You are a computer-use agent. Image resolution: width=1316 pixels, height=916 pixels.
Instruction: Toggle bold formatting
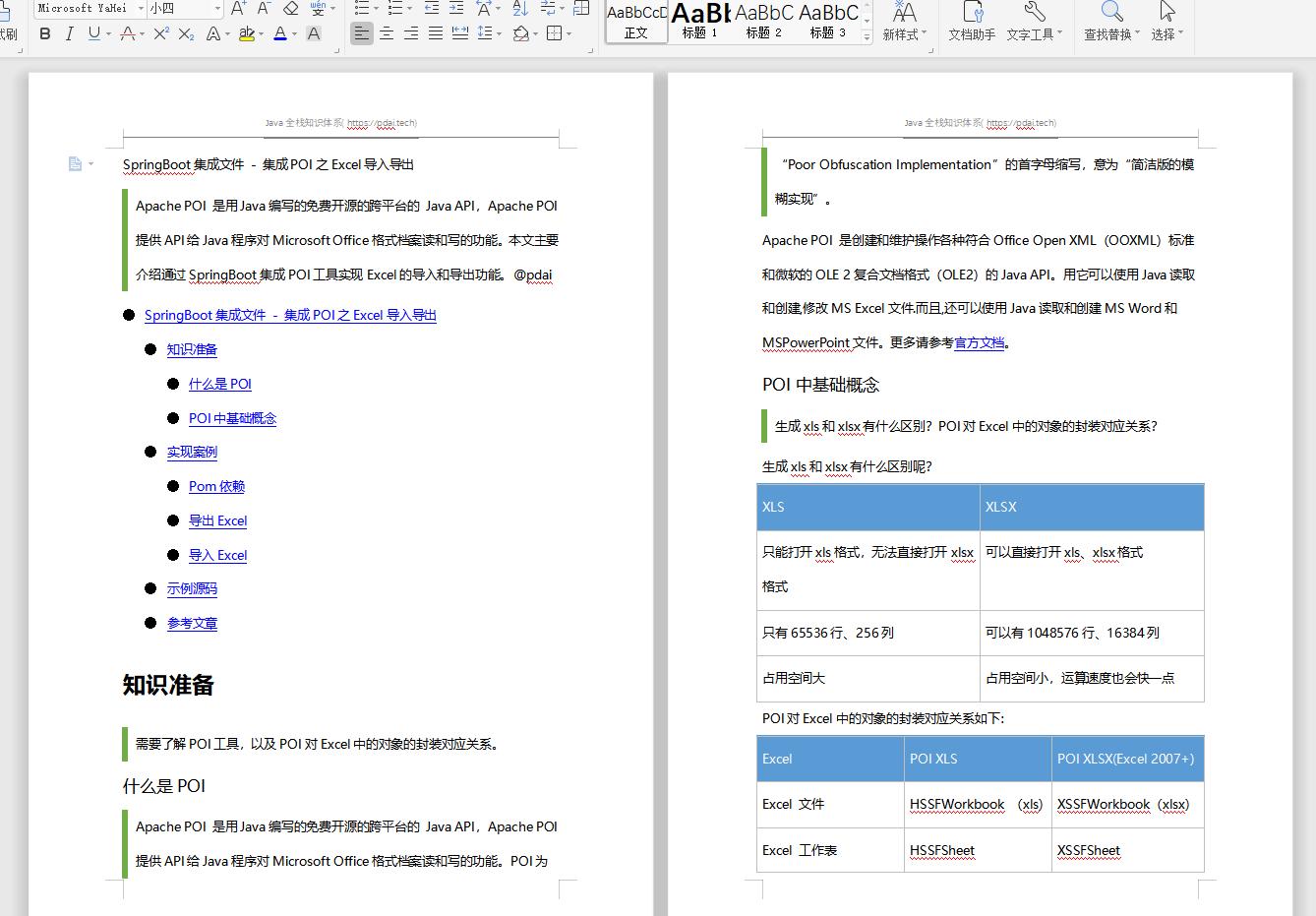point(45,32)
